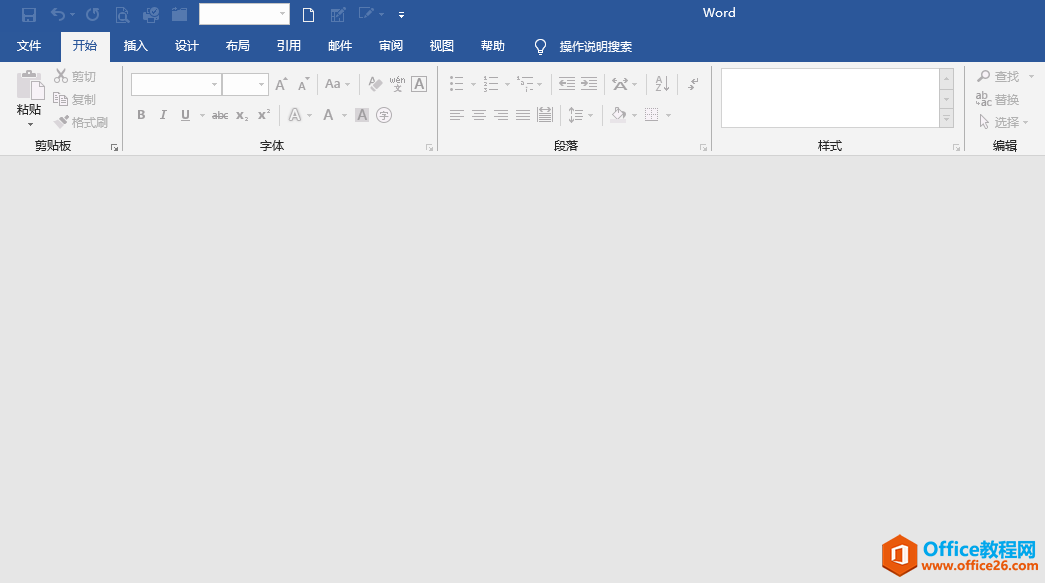Switch to the 布局 (Layout) tab
Viewport: 1045px width, 583px height.
coord(237,46)
